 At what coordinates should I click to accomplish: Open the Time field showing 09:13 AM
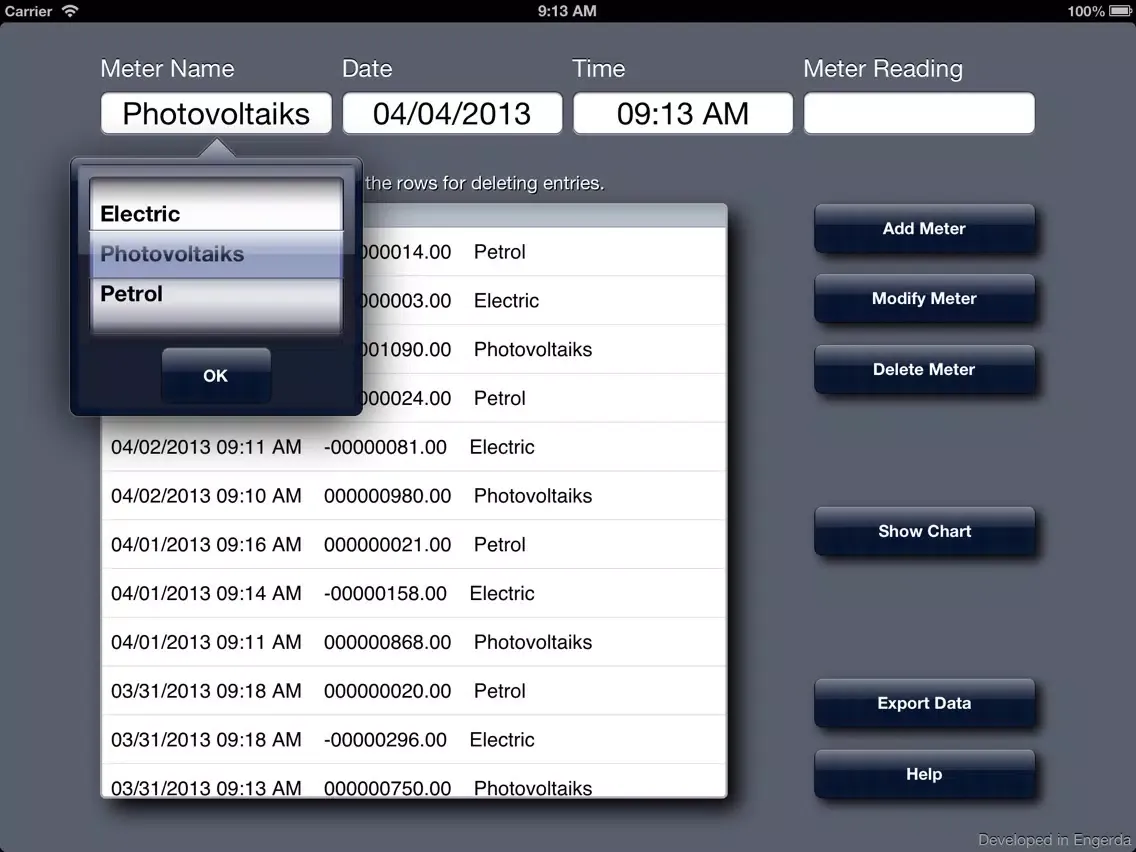(x=682, y=113)
